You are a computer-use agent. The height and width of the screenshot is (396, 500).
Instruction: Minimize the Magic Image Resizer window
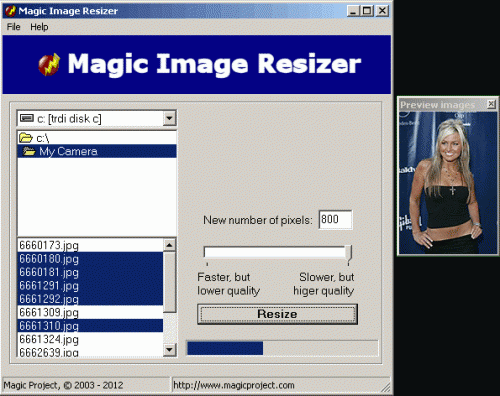(x=353, y=11)
